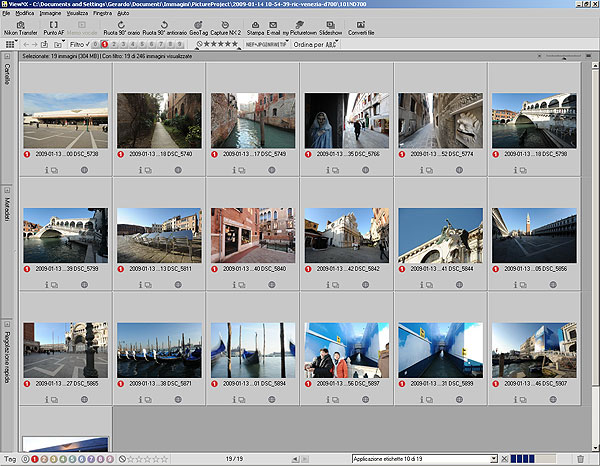The height and width of the screenshot is (466, 600).
Task: Apply Tag label 9 in bottom bar
Action: click(110, 459)
